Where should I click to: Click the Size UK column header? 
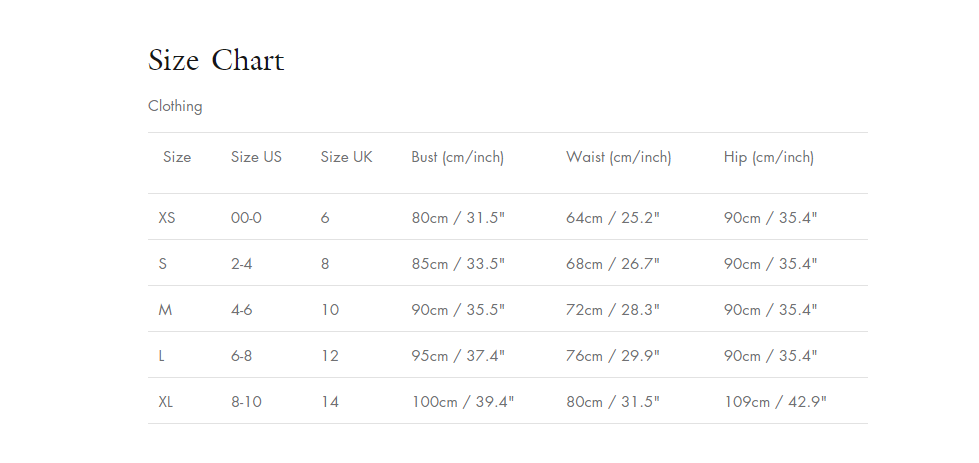pos(346,157)
